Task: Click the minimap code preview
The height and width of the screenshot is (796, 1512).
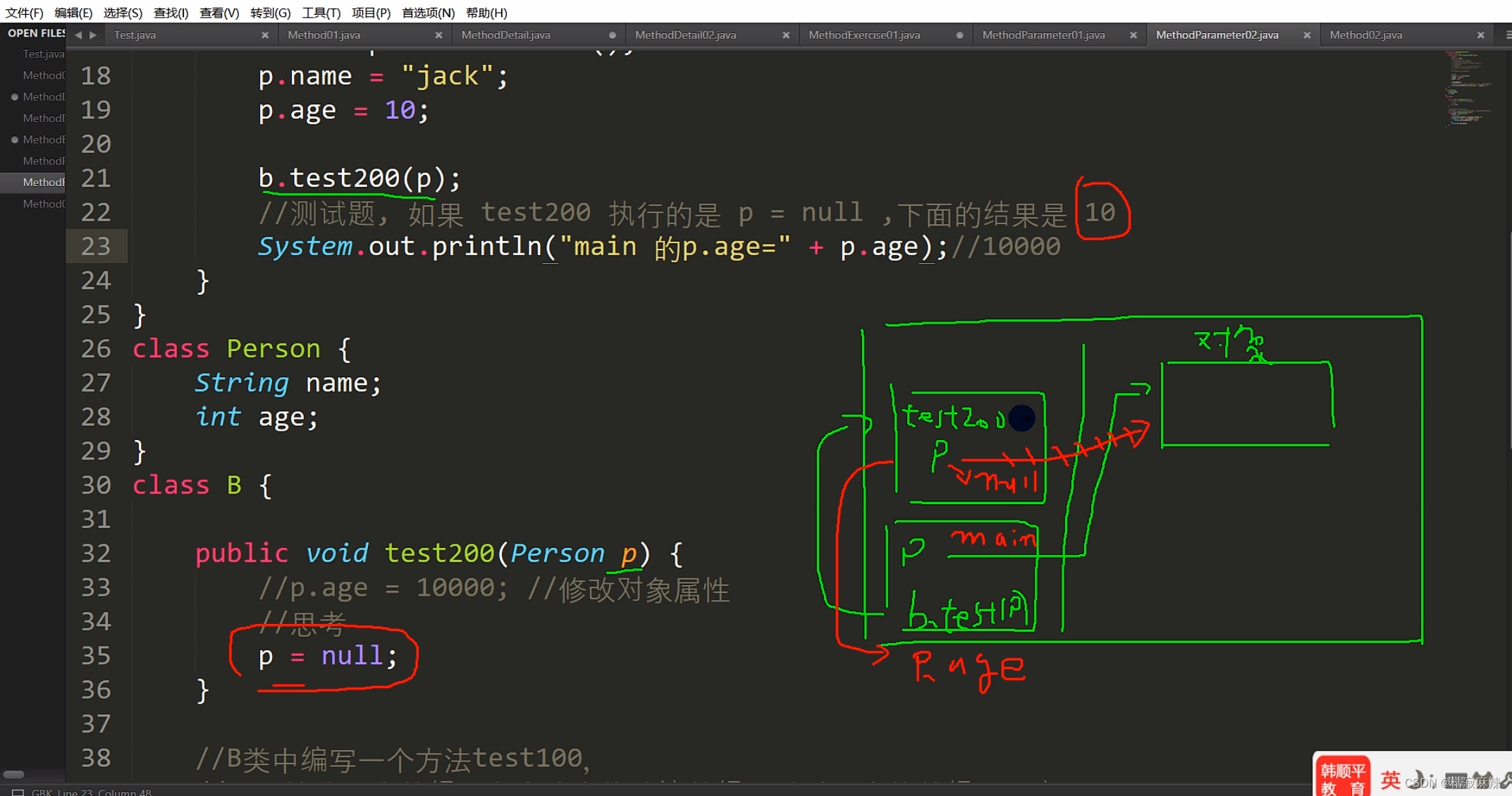Action: pyautogui.click(x=1470, y=88)
